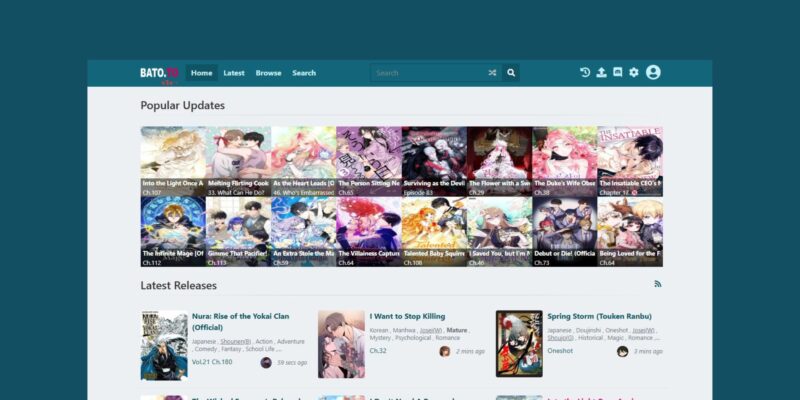Open Nura: Rise of the Yokai Clan title link
The width and height of the screenshot is (800, 400).
[240, 321]
